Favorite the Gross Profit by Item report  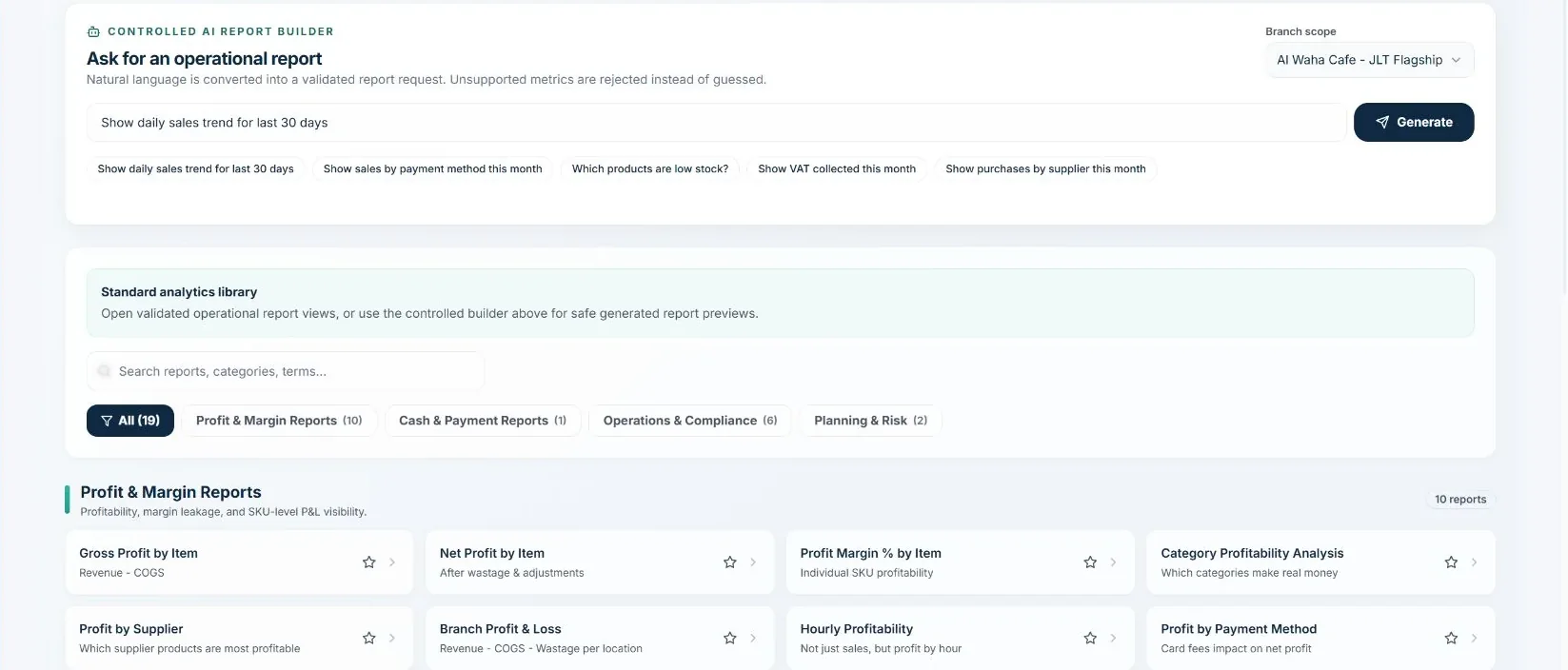(369, 562)
